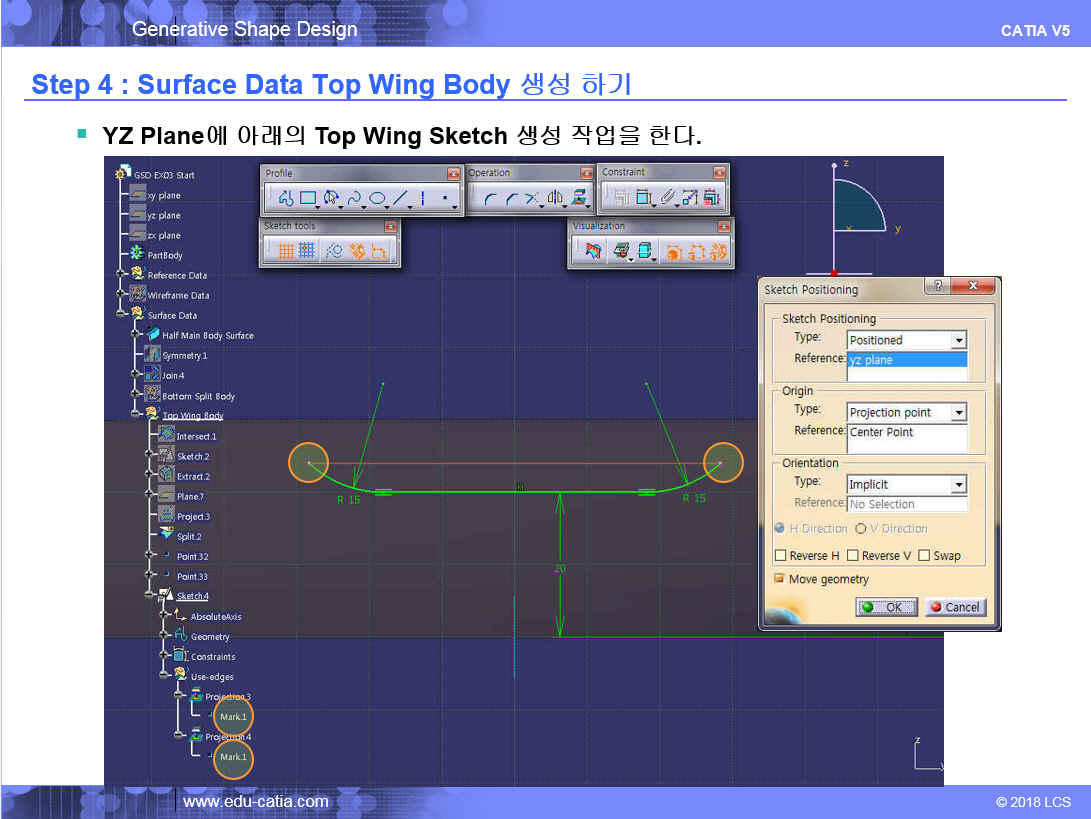
Task: Toggle the Grid icon in Sketch tools
Action: 286,252
